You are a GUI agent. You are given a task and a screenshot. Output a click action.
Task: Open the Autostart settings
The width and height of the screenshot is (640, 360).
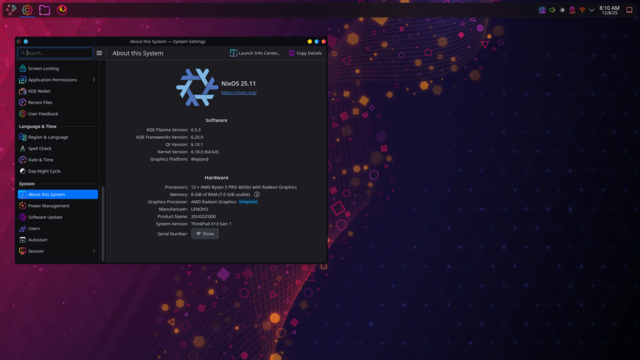point(58,240)
